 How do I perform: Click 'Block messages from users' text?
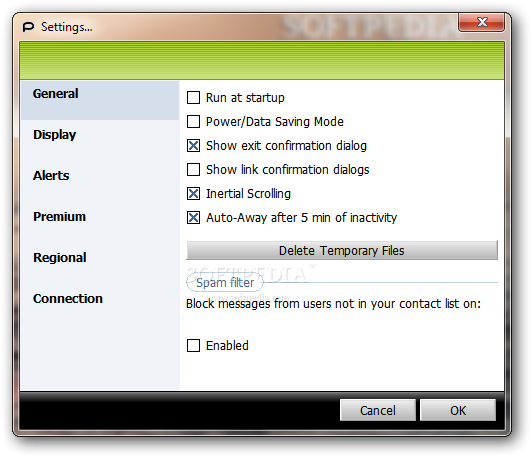[334, 304]
